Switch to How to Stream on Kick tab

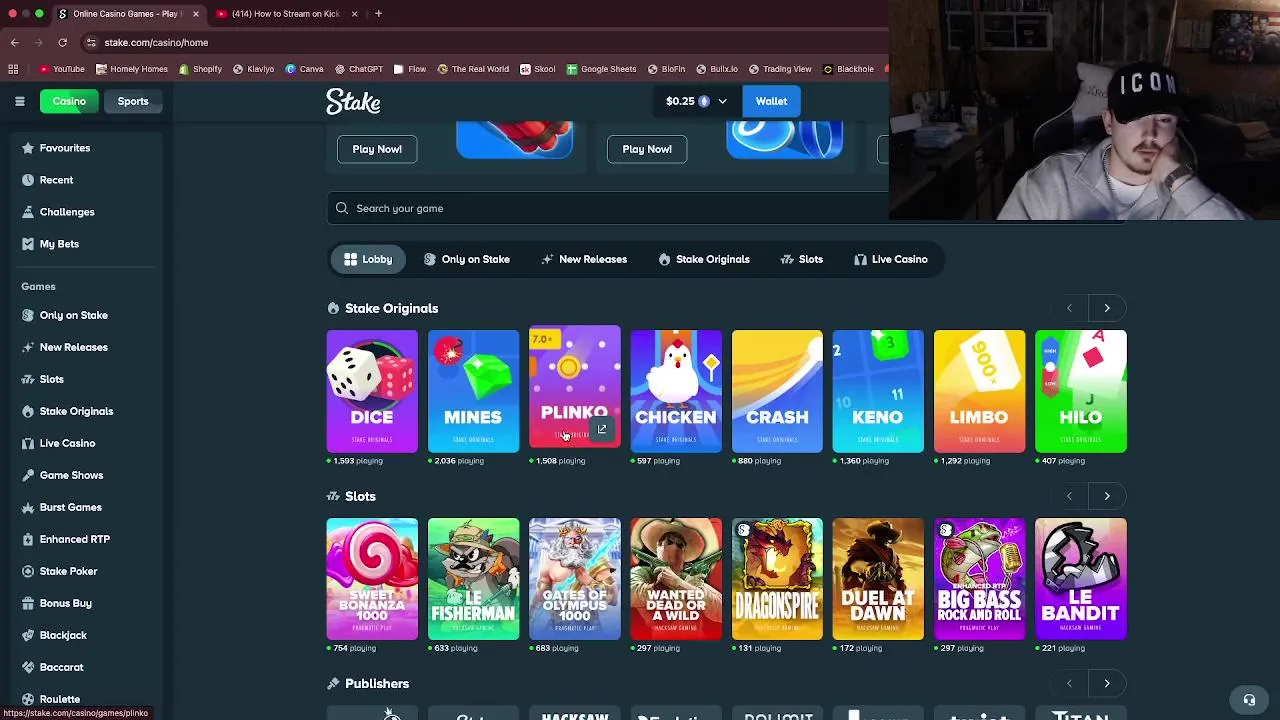point(286,14)
